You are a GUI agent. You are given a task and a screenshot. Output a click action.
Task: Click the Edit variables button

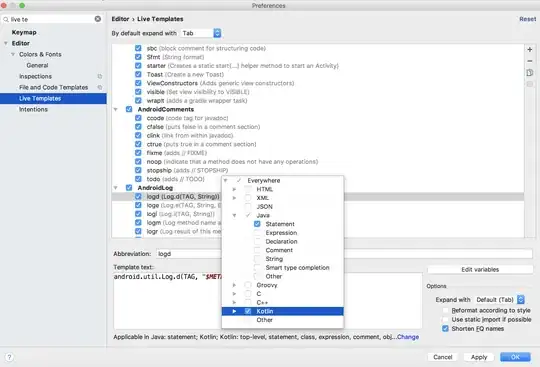(480, 270)
